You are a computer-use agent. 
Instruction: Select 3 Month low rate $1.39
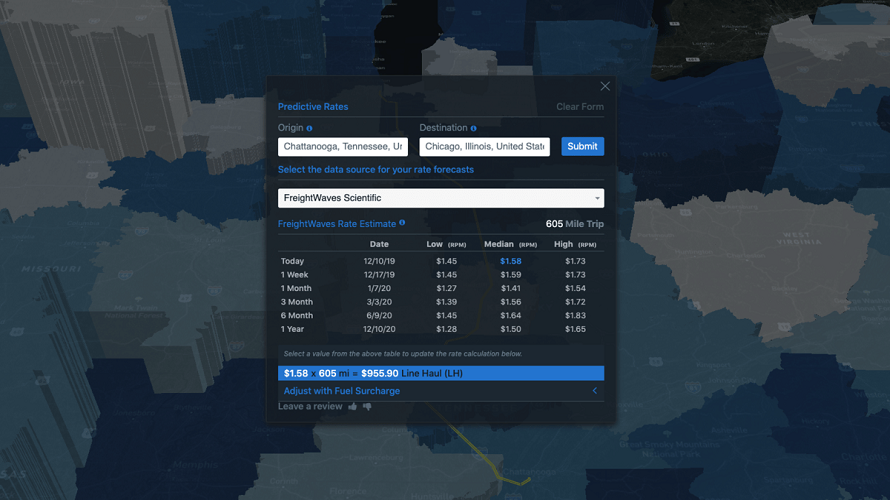(446, 302)
